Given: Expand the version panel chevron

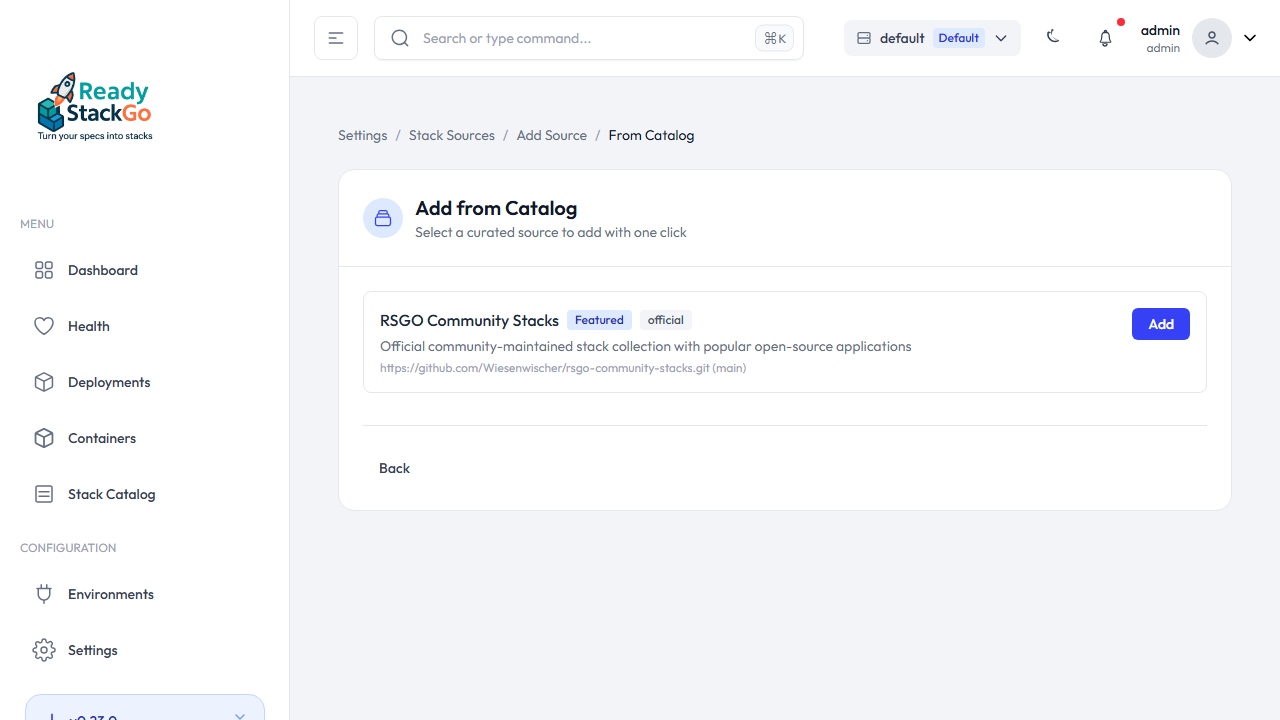Looking at the screenshot, I should click(x=239, y=715).
